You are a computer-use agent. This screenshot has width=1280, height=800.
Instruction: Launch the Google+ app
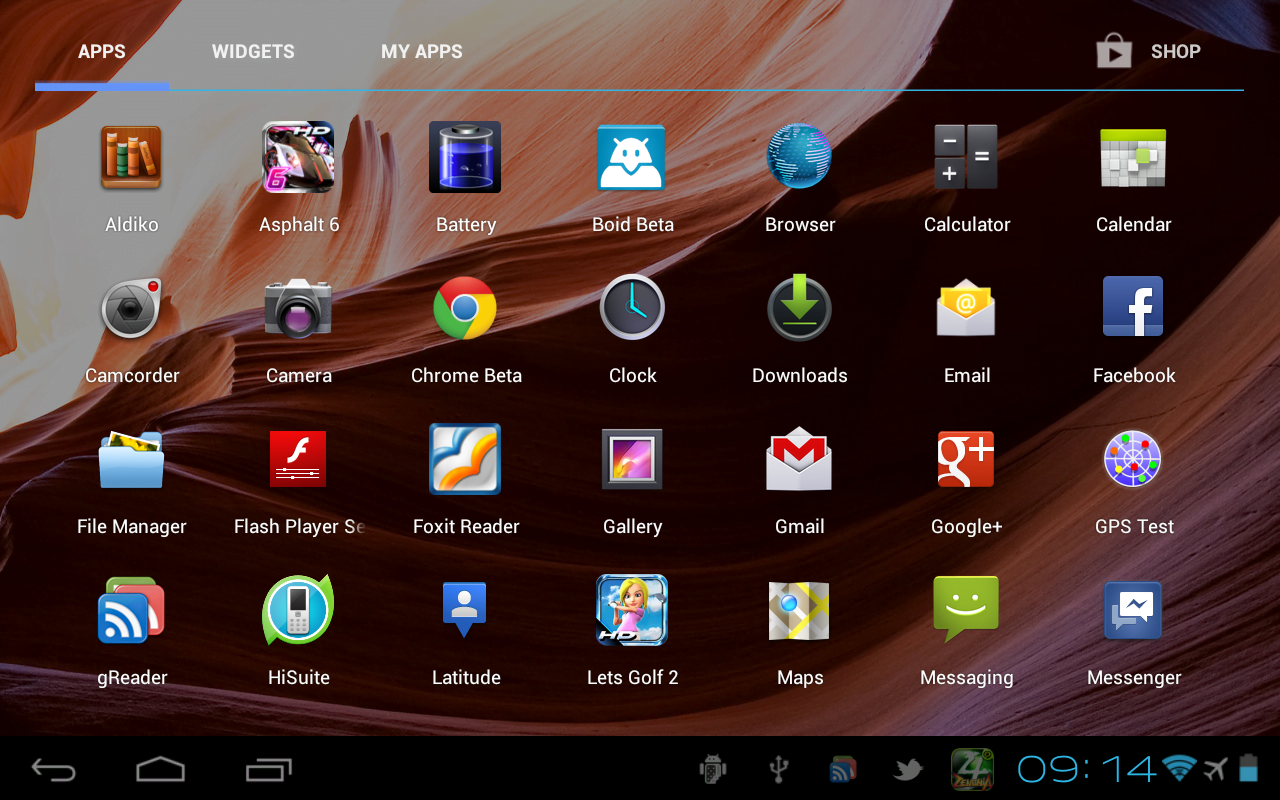(966, 460)
